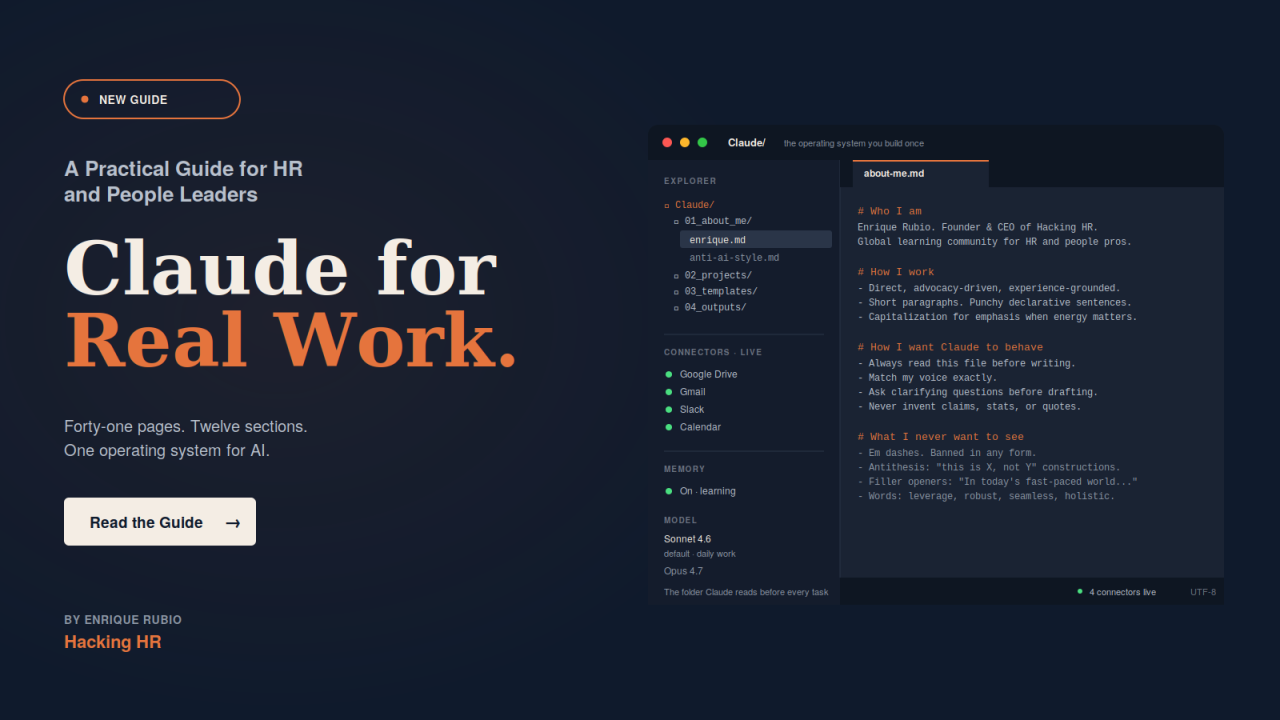Click the '# How I want Claude to behave' line
The image size is (1280, 720).
coord(950,347)
